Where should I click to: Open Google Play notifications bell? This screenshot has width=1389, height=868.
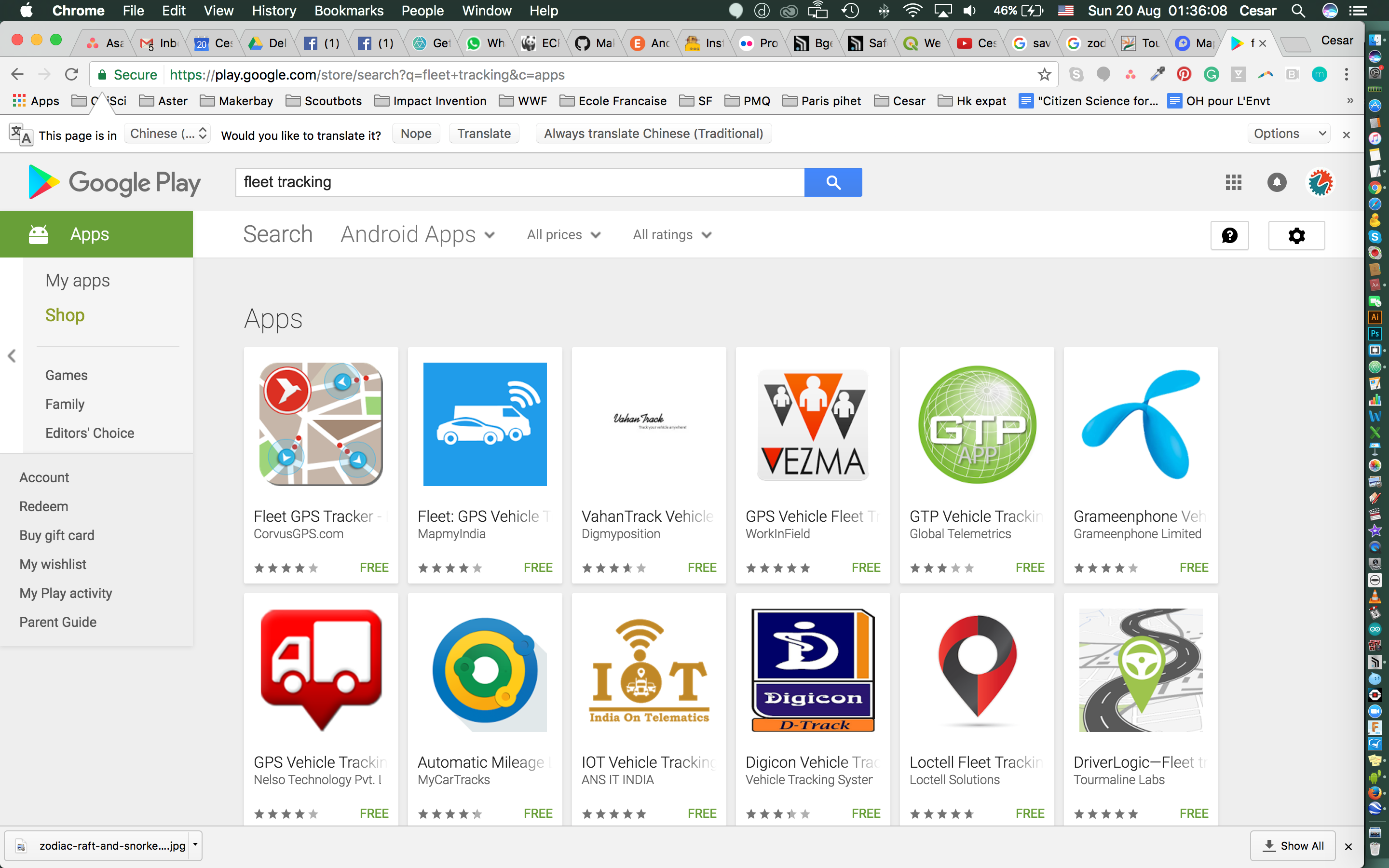pyautogui.click(x=1277, y=183)
